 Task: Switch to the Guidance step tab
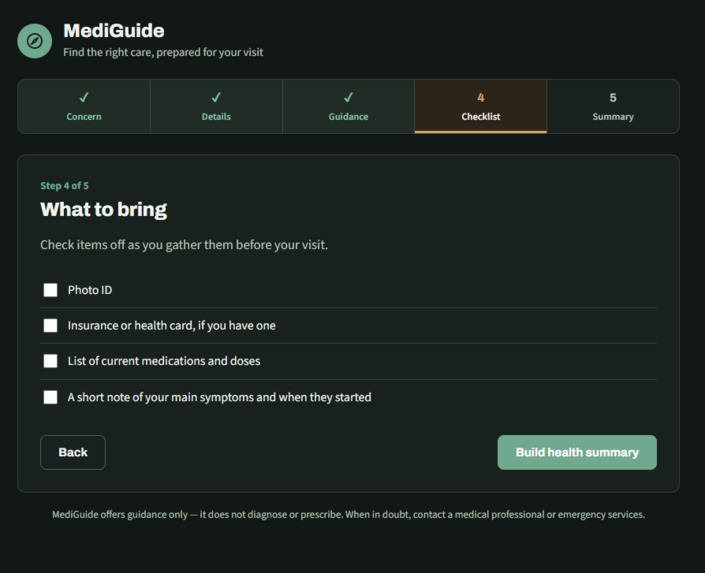(x=348, y=107)
